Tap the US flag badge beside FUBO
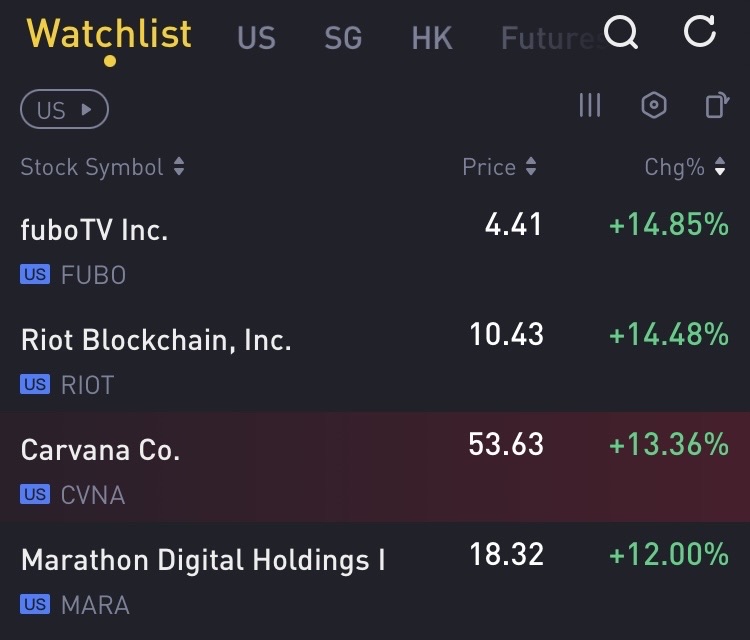Image resolution: width=750 pixels, height=640 pixels. 35,274
